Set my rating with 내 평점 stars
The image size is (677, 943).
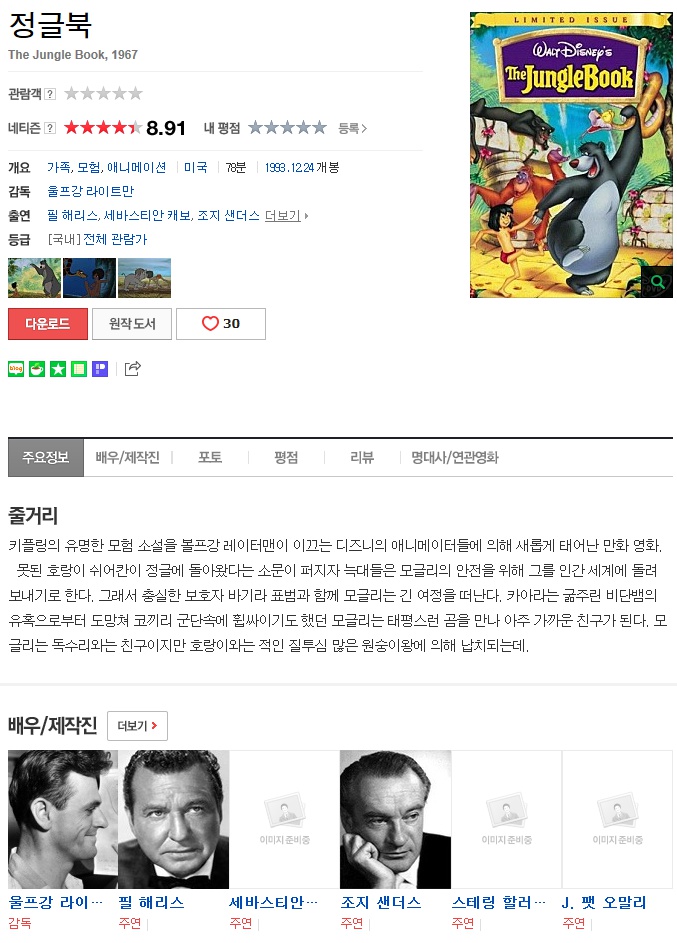[287, 127]
